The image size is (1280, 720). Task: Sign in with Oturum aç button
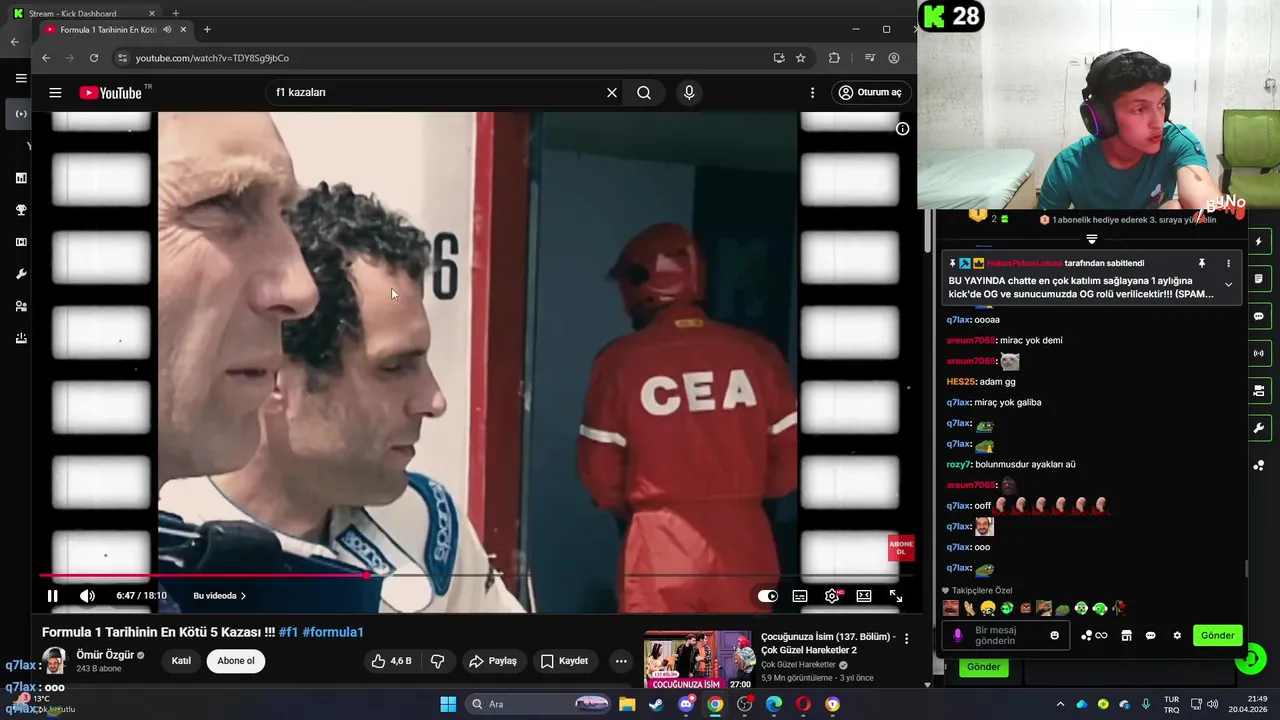[x=871, y=93]
